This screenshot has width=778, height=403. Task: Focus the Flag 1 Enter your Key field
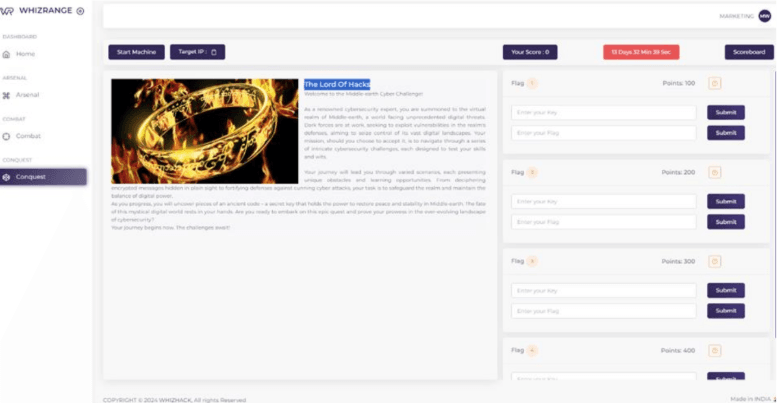tap(604, 113)
